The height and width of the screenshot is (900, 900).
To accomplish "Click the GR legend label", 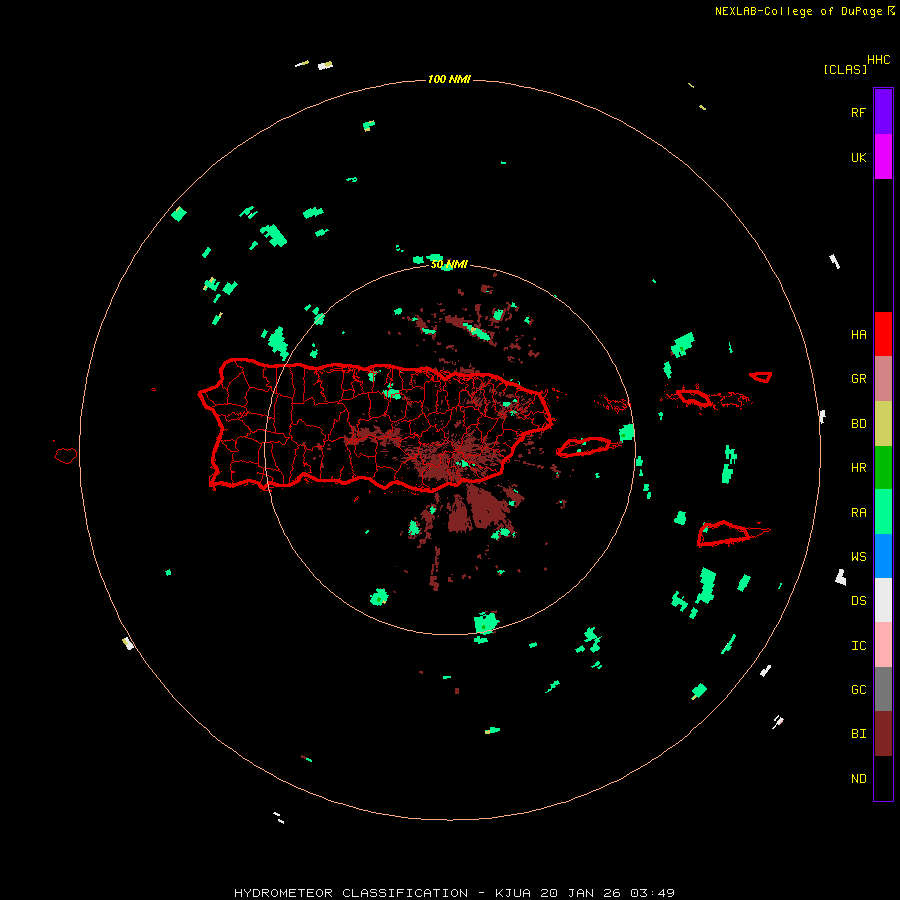I will 858,378.
